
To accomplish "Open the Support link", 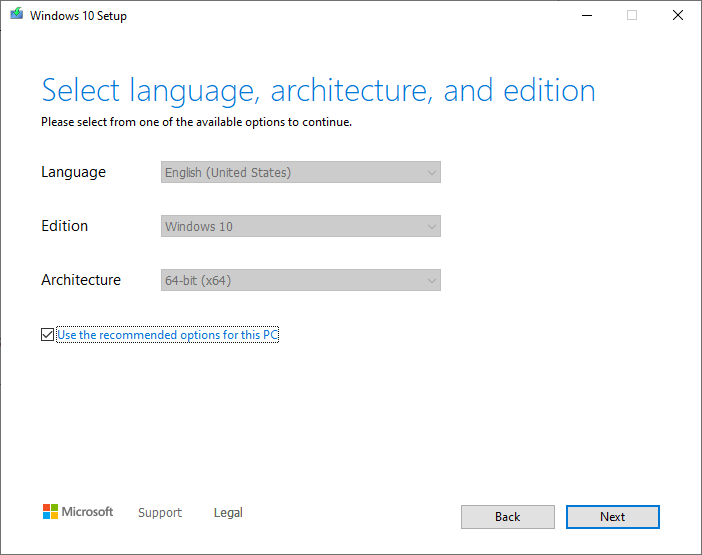I will pyautogui.click(x=160, y=512).
